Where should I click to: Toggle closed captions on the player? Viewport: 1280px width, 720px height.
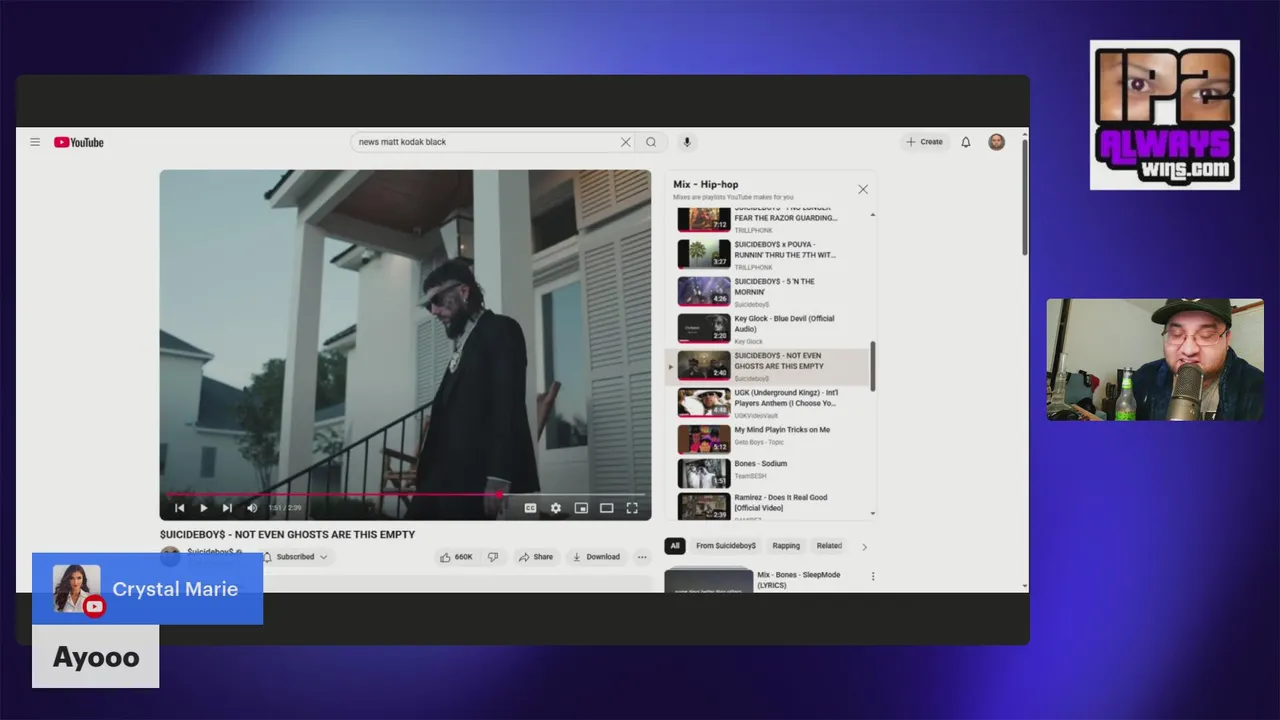pyautogui.click(x=531, y=508)
